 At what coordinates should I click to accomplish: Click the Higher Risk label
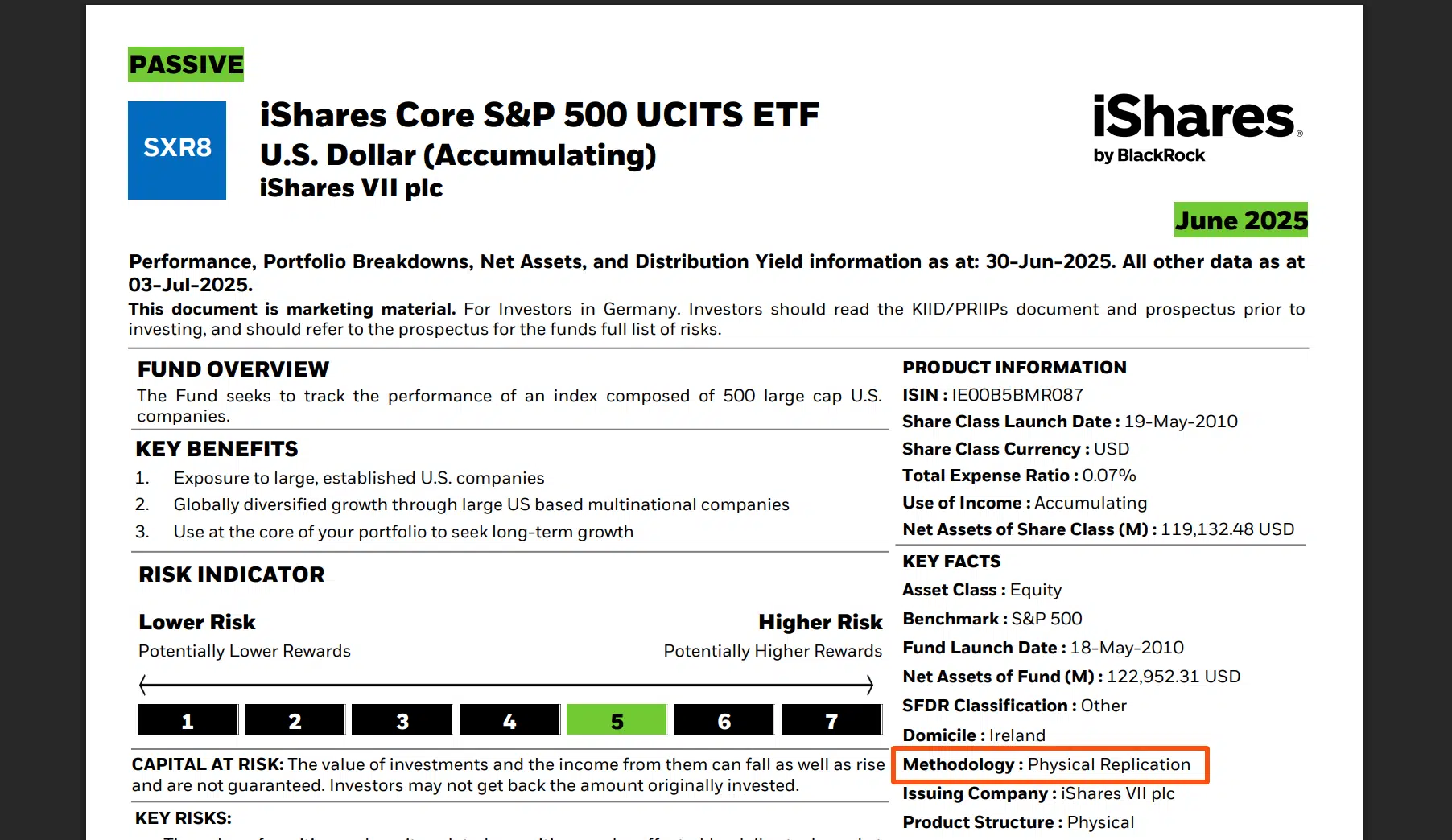[820, 622]
